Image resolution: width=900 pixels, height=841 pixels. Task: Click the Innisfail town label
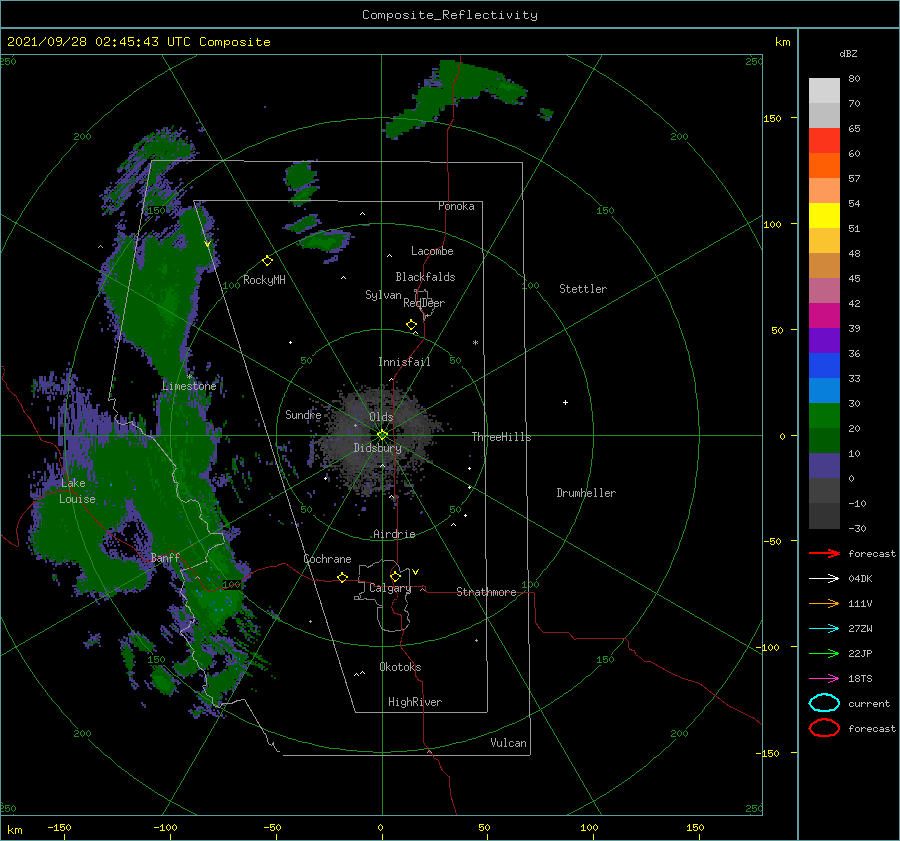pyautogui.click(x=404, y=362)
